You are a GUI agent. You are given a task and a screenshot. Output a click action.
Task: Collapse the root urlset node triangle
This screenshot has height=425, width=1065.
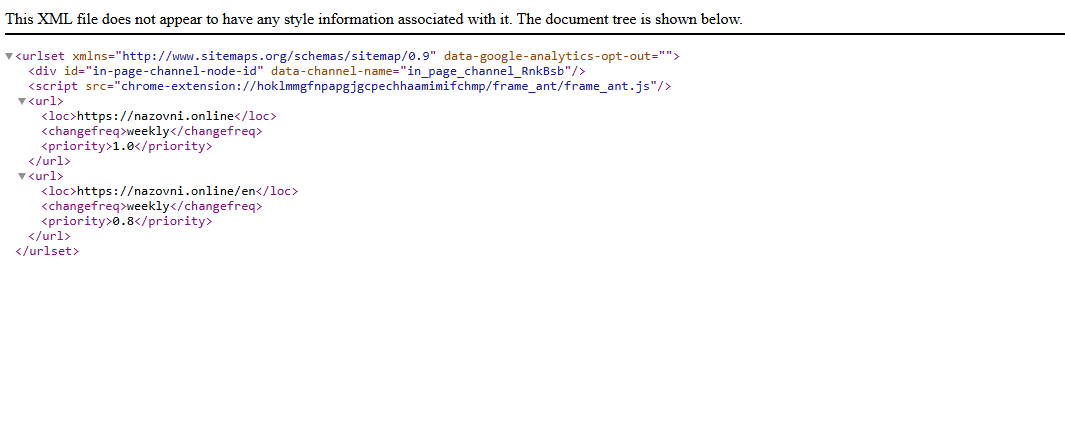tap(9, 56)
